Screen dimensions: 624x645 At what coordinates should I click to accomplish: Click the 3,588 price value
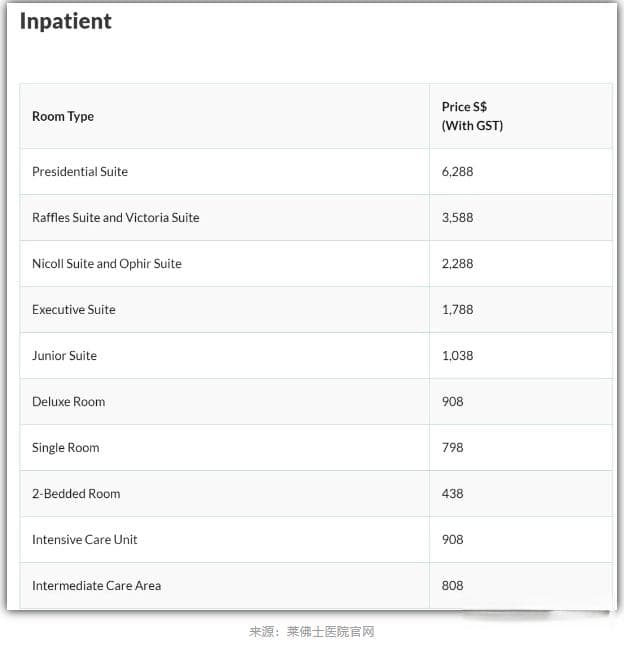coord(457,218)
